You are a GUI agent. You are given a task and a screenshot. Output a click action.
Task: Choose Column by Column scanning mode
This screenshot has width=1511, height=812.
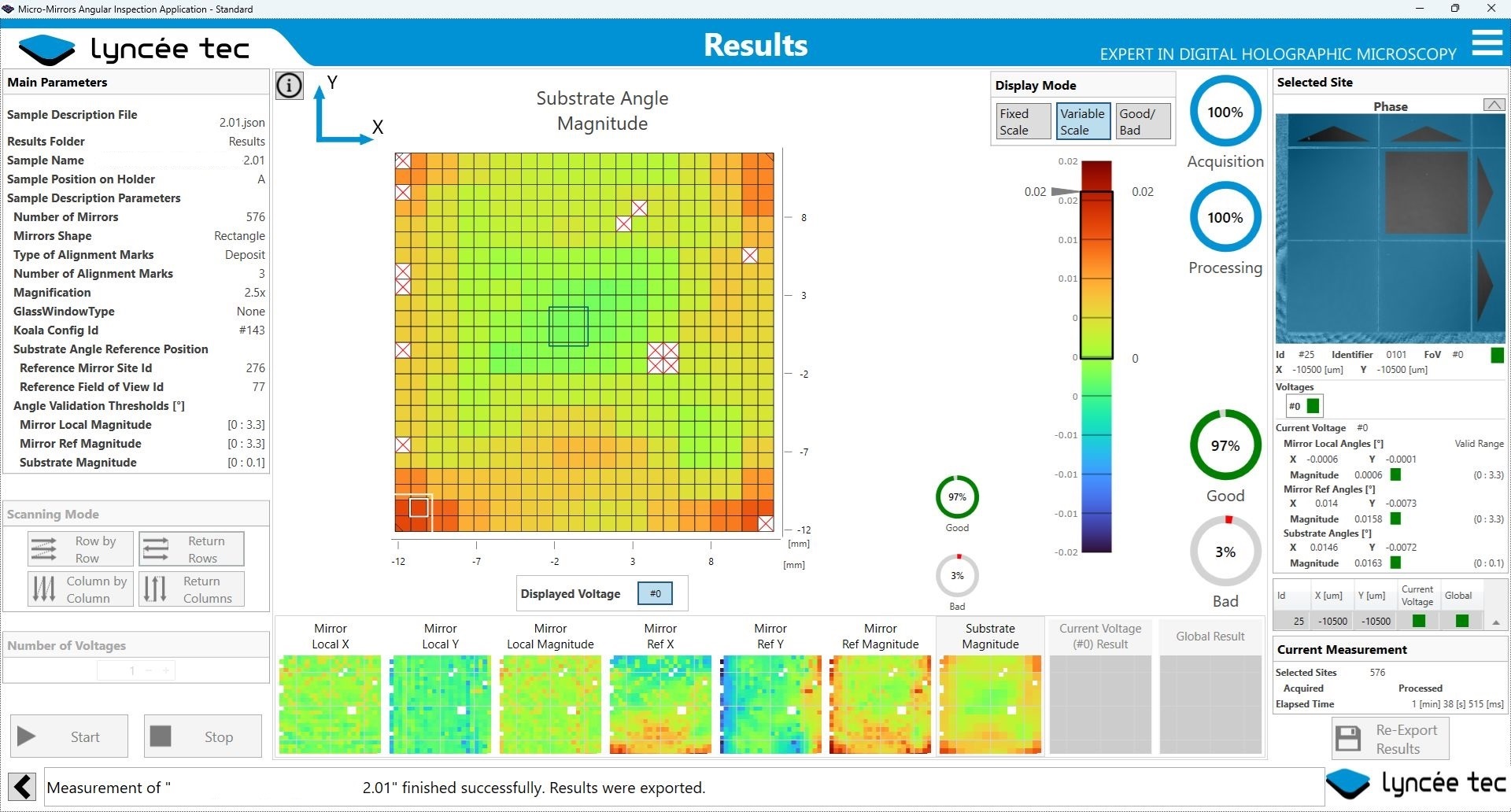click(80, 589)
